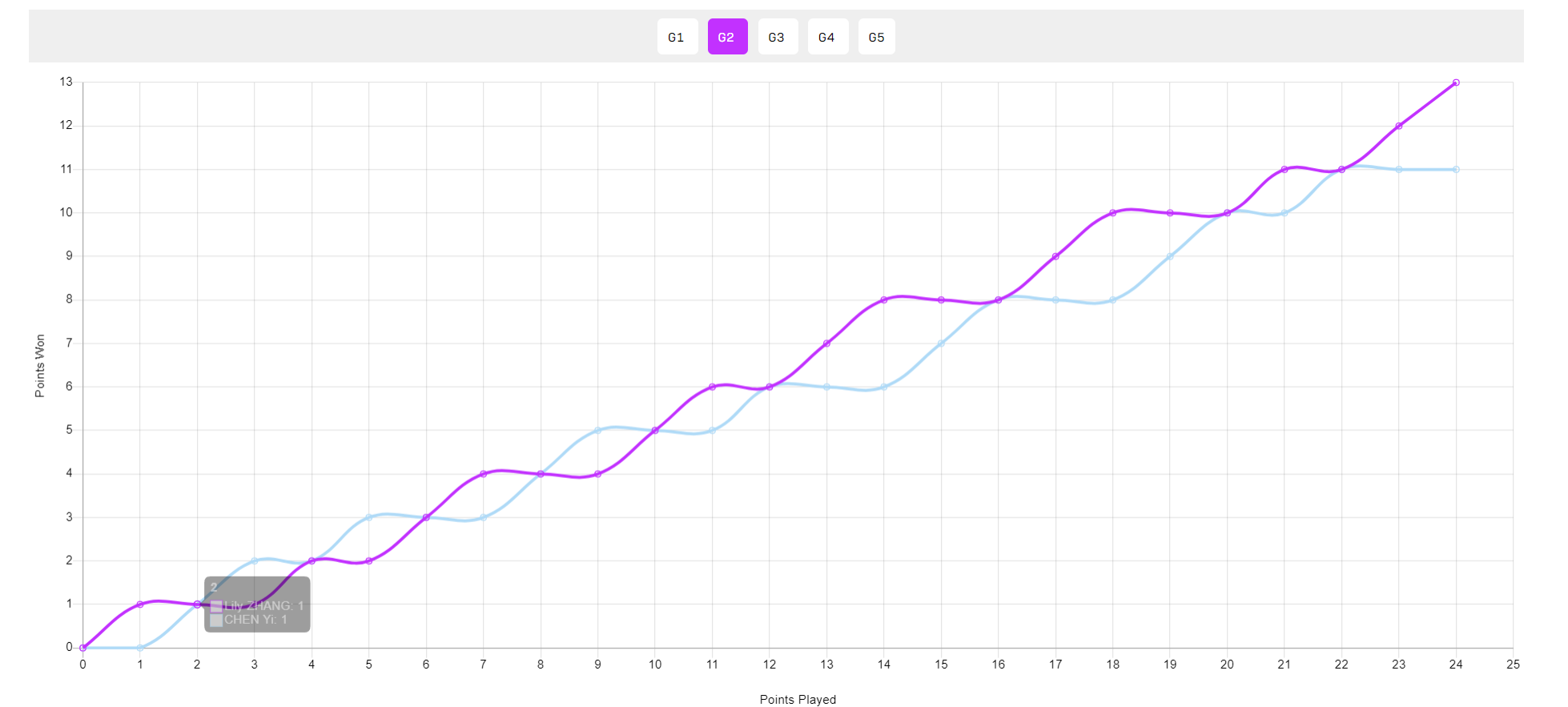The height and width of the screenshot is (707, 1568).
Task: Click purple final point at 13 points won
Action: click(x=1456, y=82)
